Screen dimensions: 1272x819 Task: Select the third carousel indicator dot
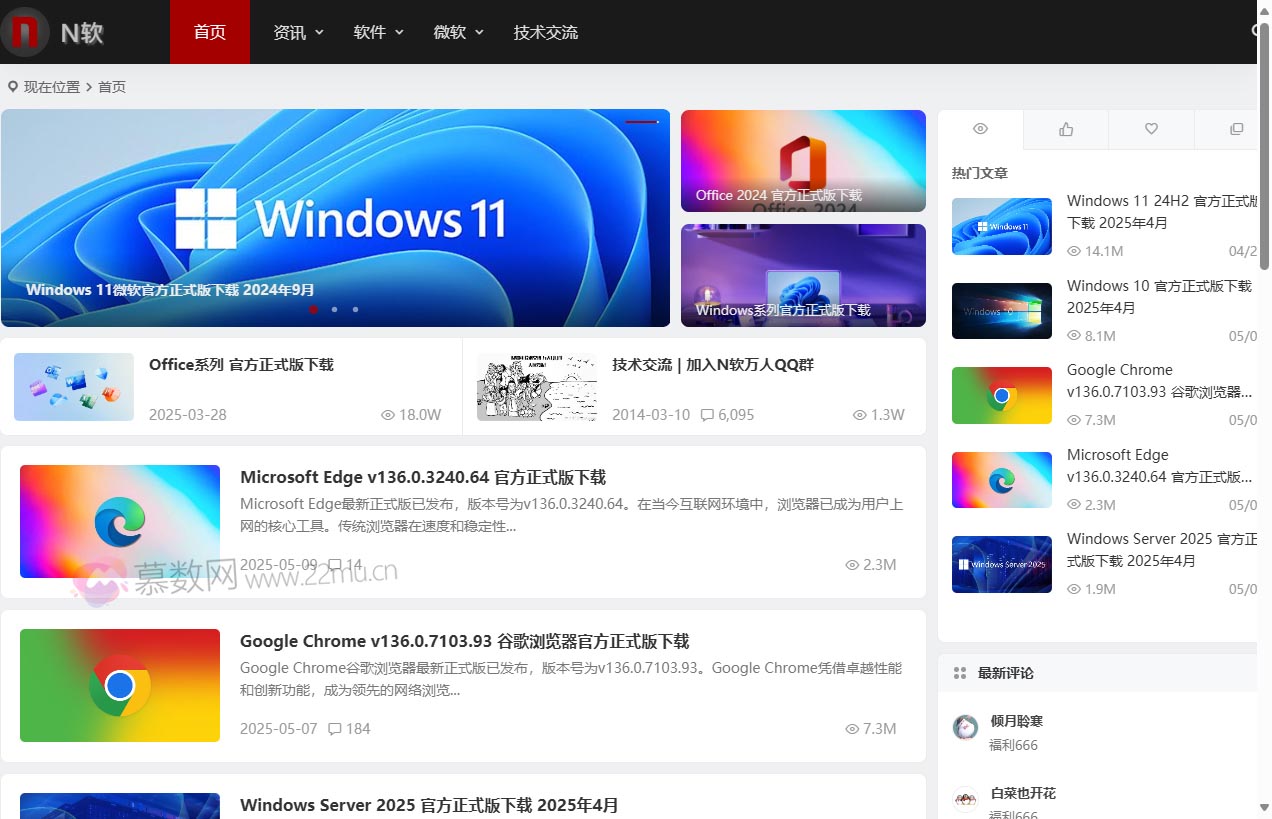[x=355, y=310]
